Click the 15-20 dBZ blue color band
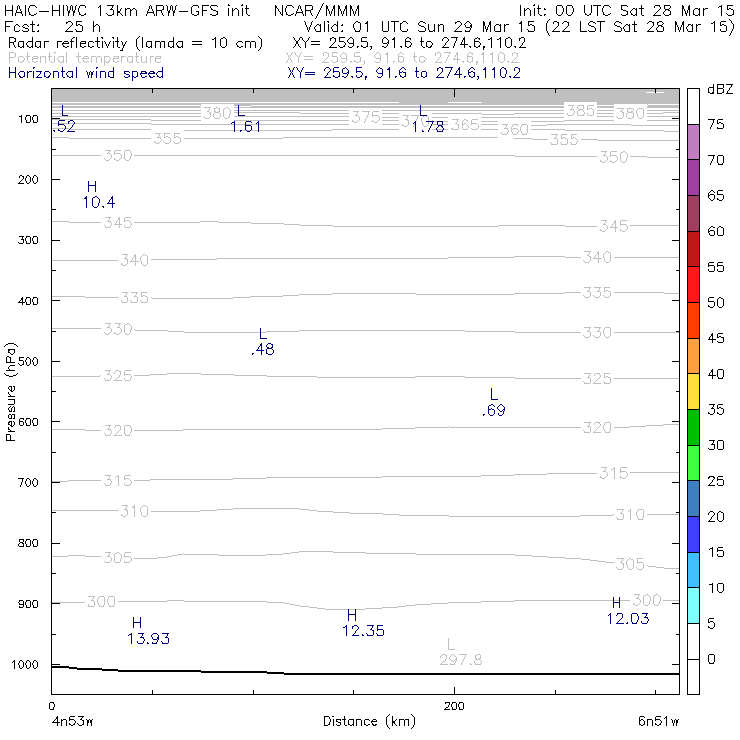The height and width of the screenshot is (740, 740). coord(693,534)
